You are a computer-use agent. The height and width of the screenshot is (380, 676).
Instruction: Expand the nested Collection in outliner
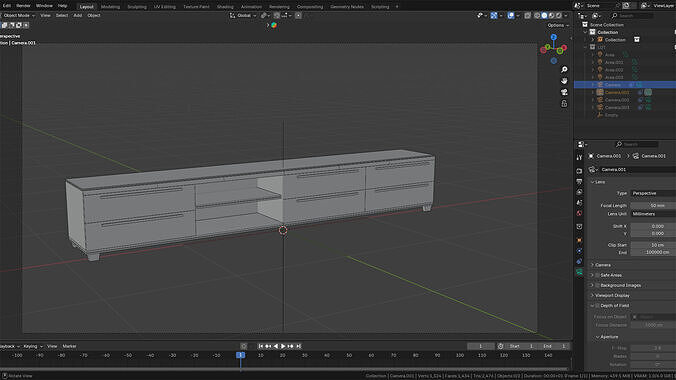point(593,40)
